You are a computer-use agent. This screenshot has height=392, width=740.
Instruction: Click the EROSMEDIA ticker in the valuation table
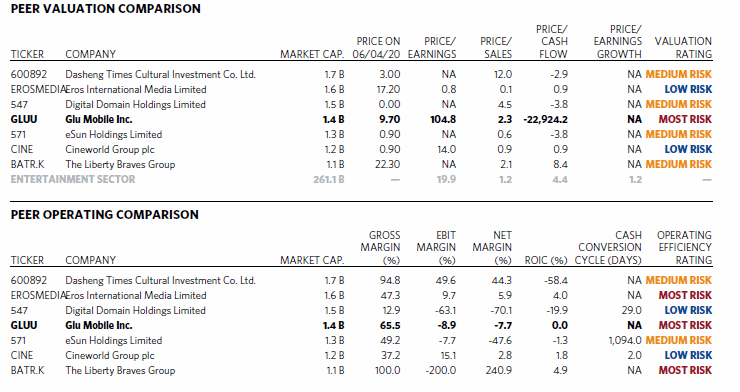[38, 90]
